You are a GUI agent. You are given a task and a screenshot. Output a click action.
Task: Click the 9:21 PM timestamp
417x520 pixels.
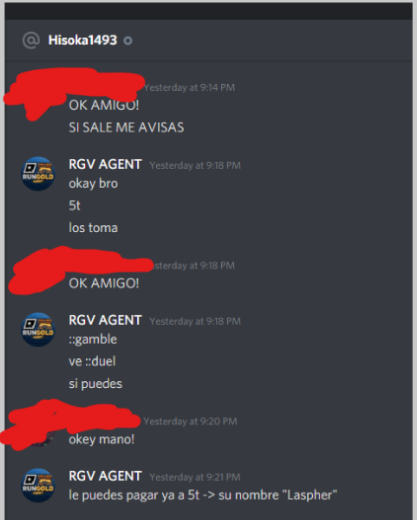click(195, 477)
